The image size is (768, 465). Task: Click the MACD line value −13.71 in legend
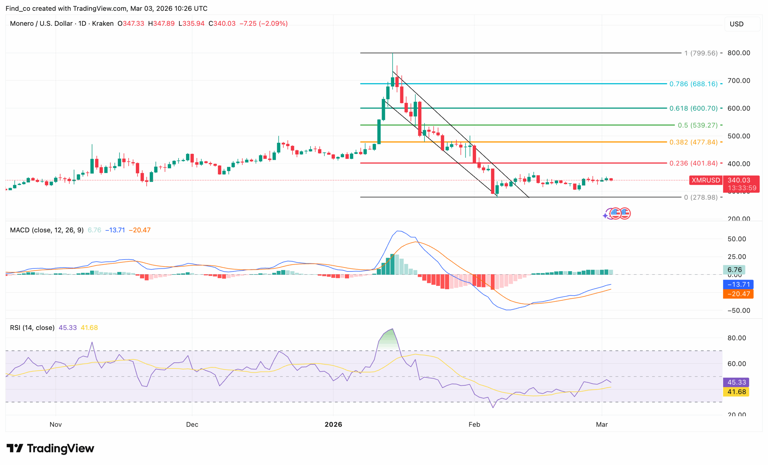point(115,230)
